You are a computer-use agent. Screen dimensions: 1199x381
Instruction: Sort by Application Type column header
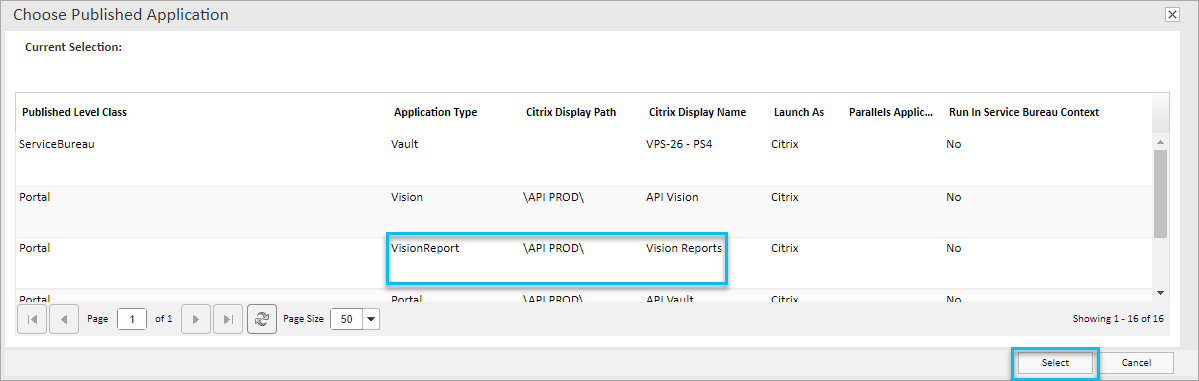[x=435, y=112]
